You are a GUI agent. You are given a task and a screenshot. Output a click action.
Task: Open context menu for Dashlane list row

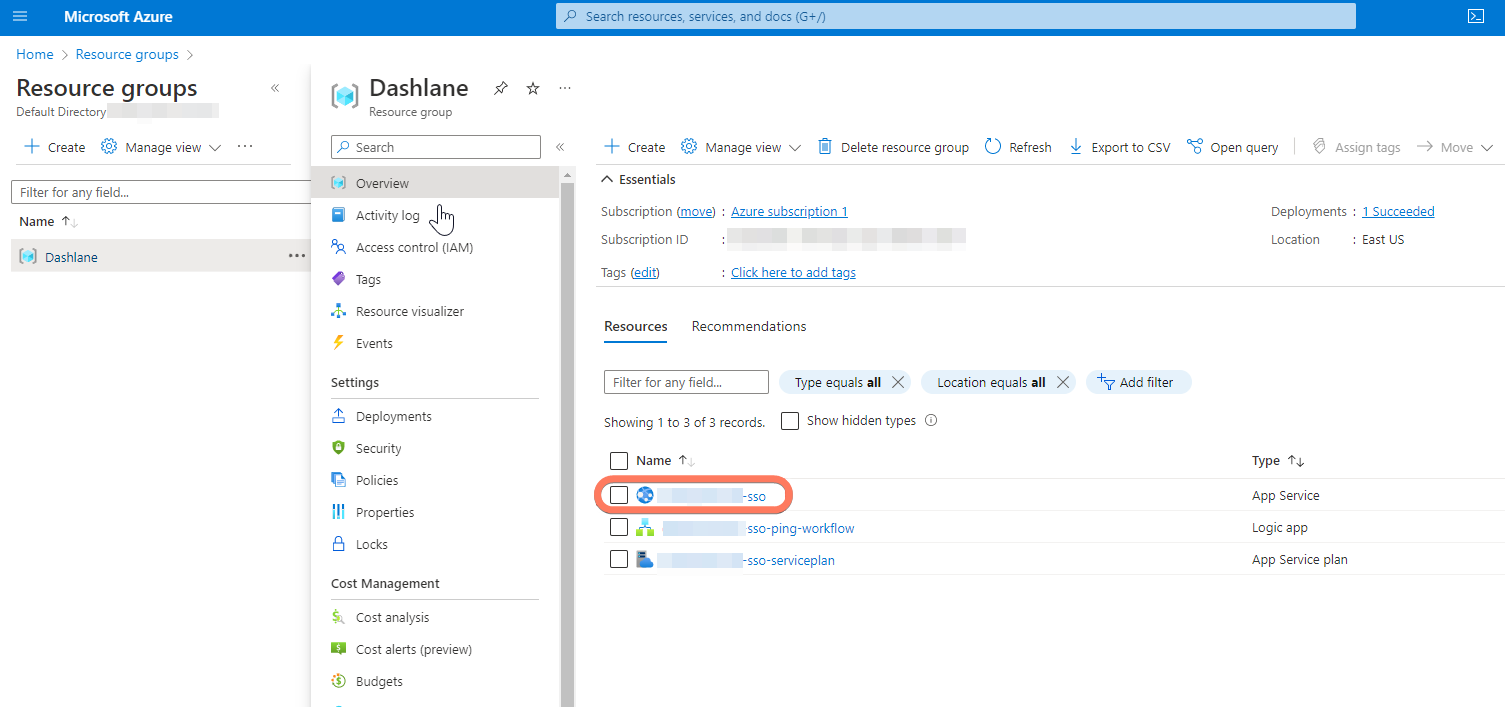296,256
